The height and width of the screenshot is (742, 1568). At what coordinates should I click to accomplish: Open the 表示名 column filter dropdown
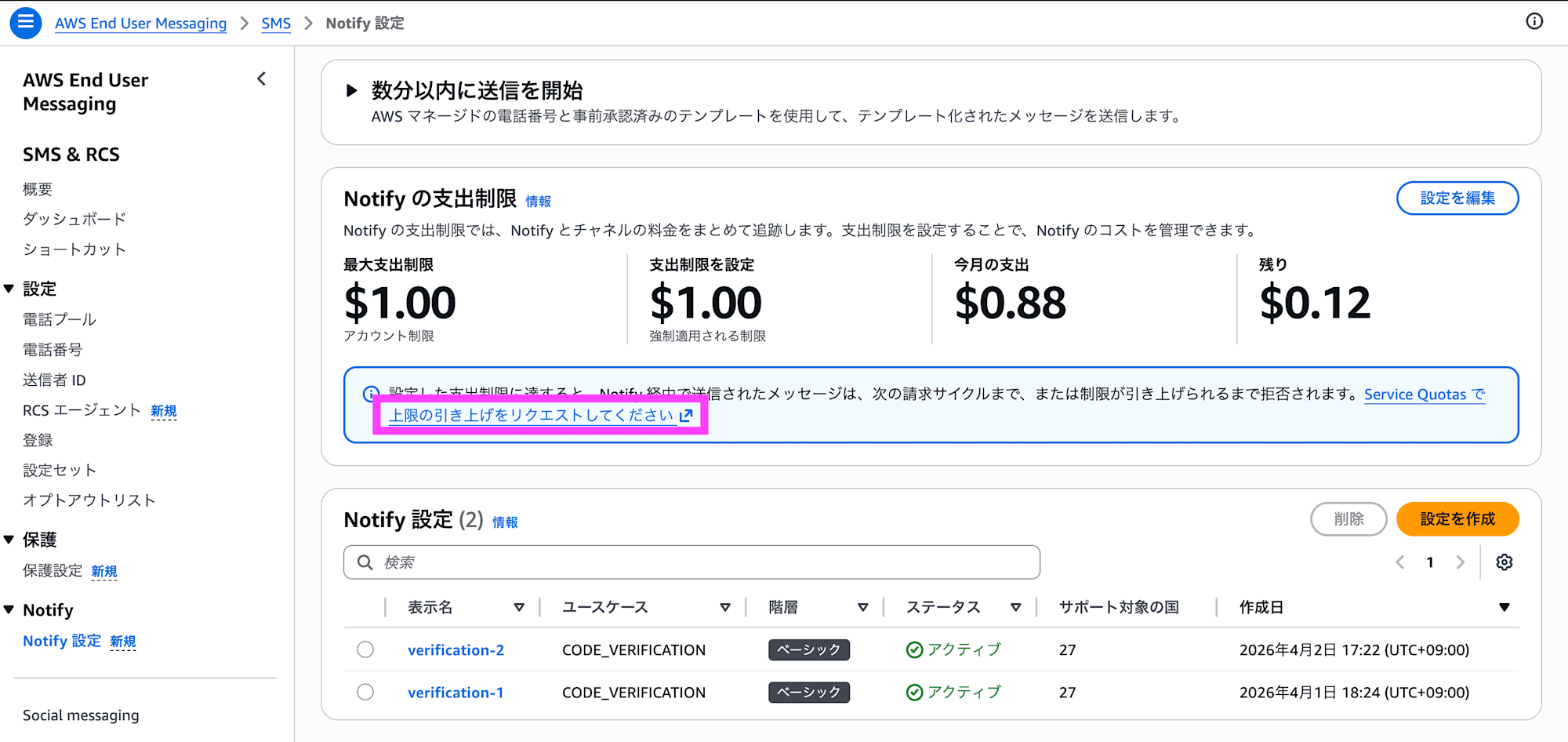coord(520,606)
